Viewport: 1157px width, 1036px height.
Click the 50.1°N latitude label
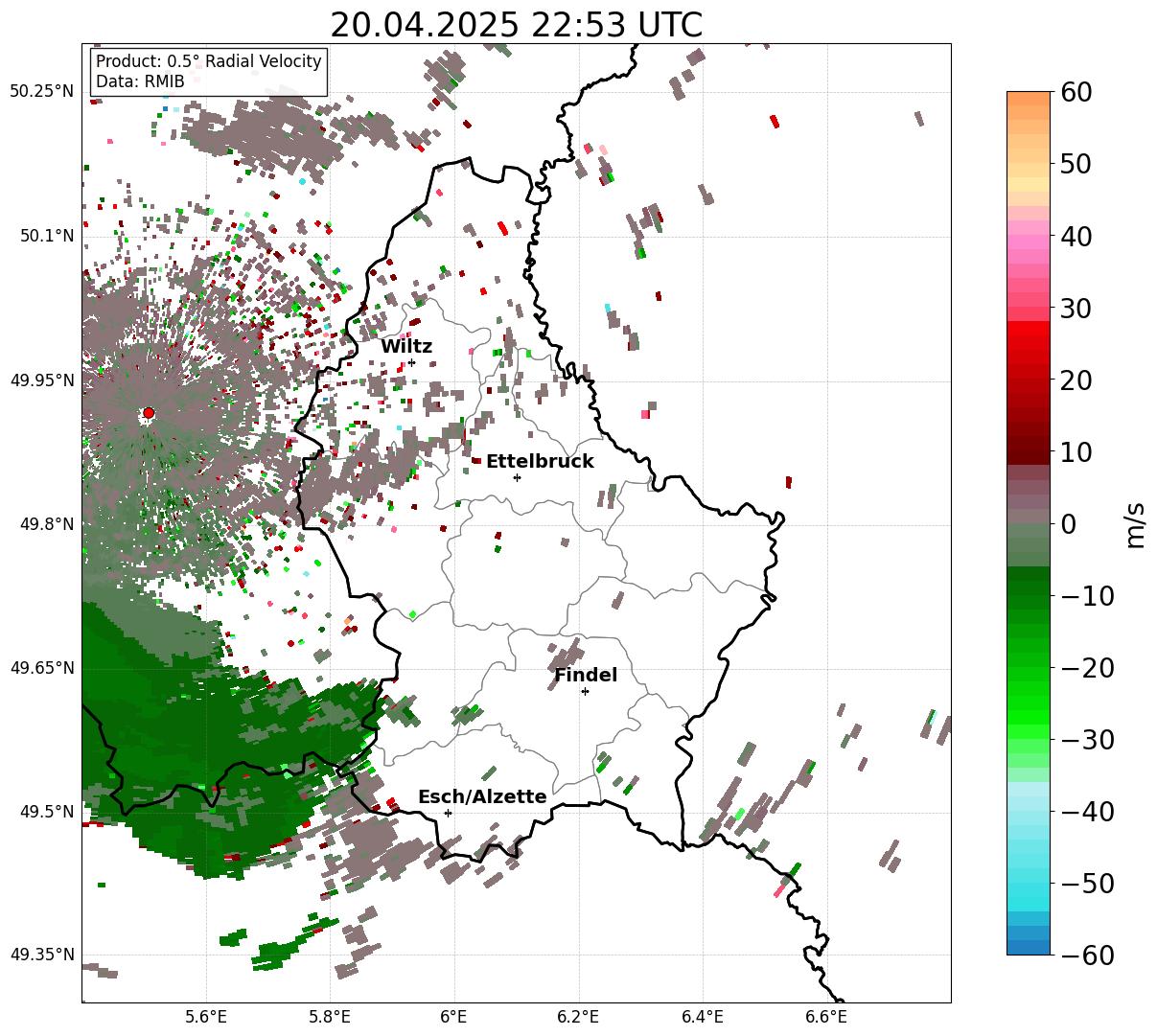46,236
